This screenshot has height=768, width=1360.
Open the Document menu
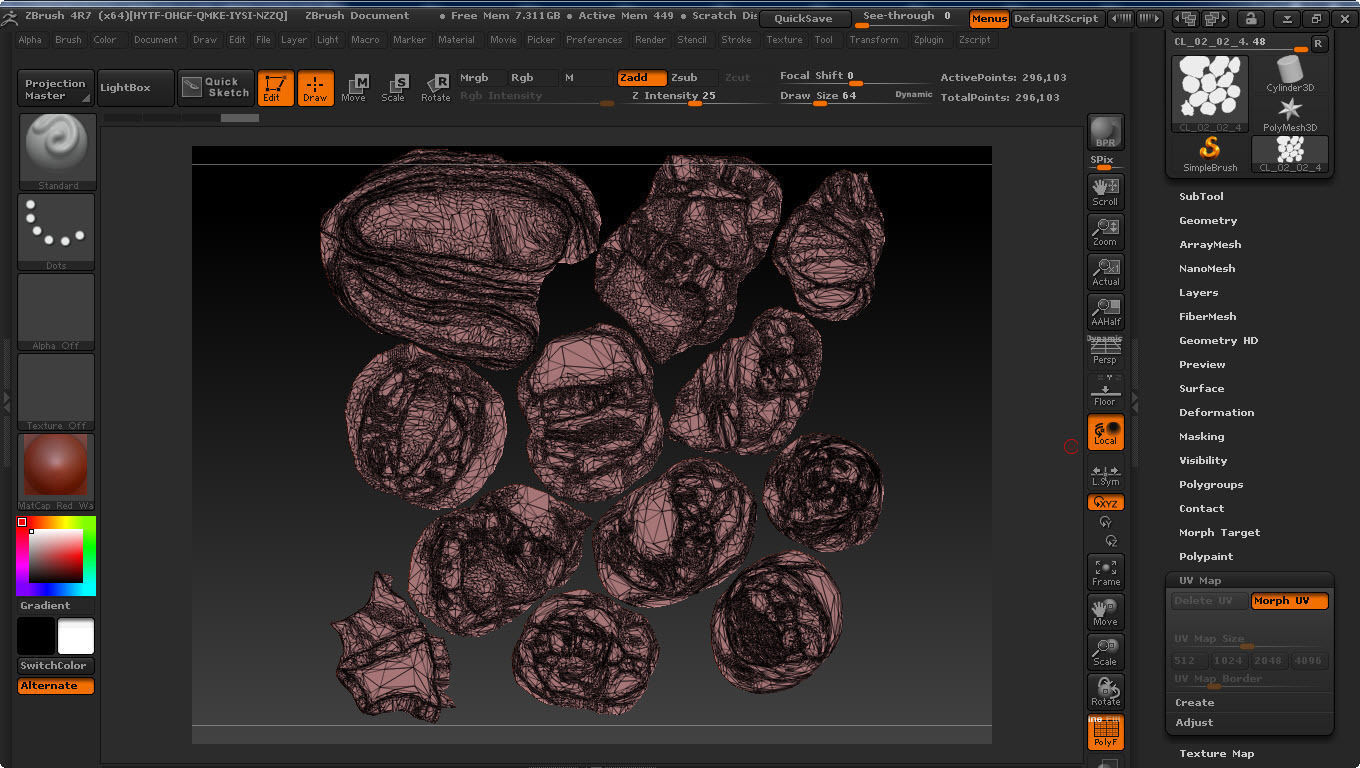(x=156, y=40)
